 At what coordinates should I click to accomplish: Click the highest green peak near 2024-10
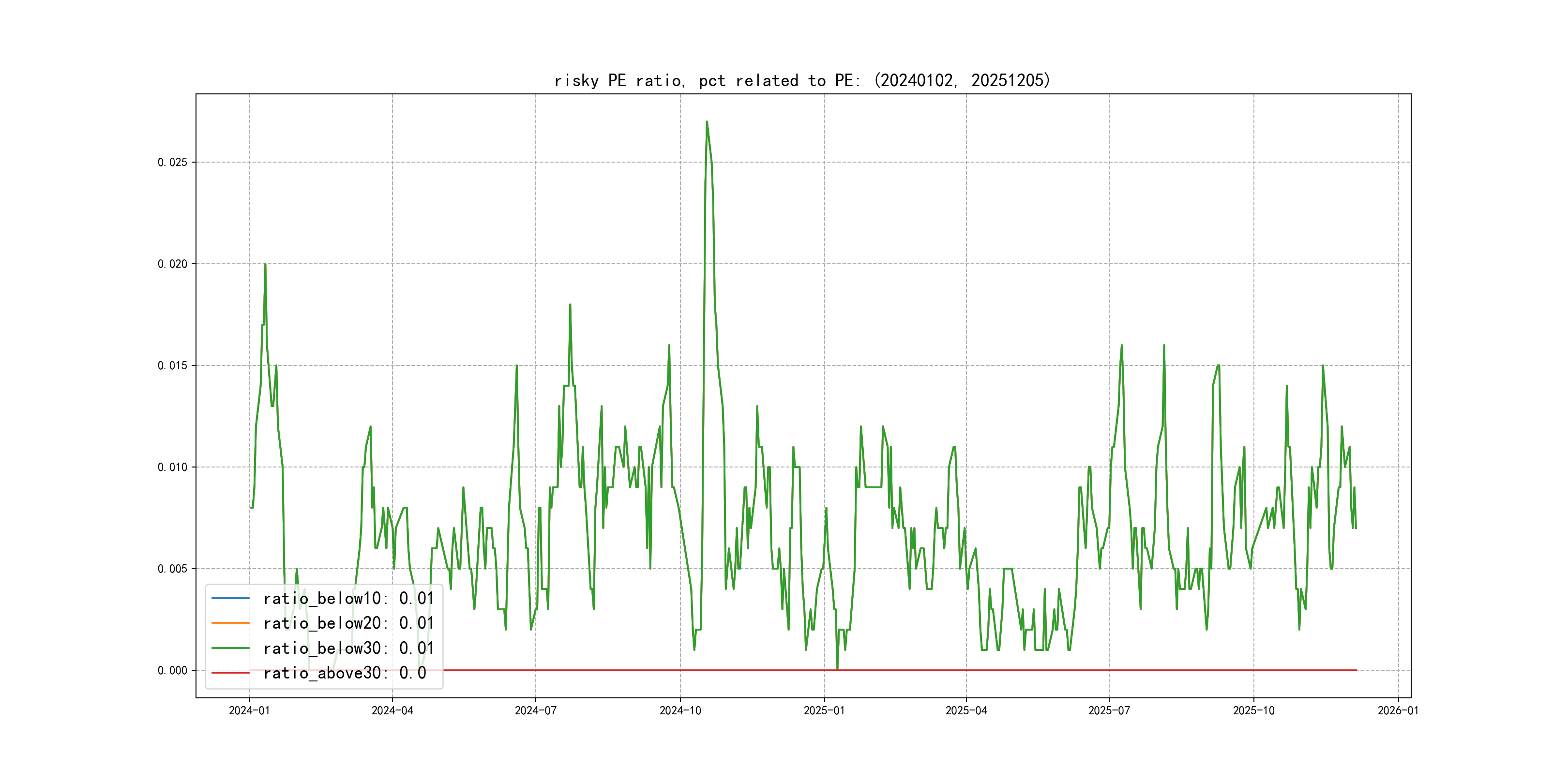[x=707, y=122]
